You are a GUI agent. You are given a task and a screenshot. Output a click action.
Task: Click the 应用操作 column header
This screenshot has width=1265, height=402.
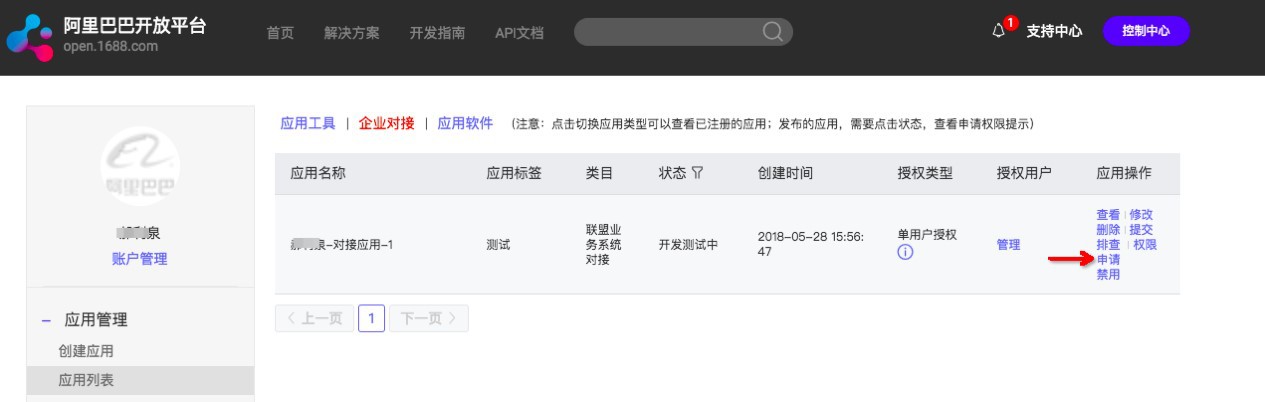pyautogui.click(x=1124, y=173)
